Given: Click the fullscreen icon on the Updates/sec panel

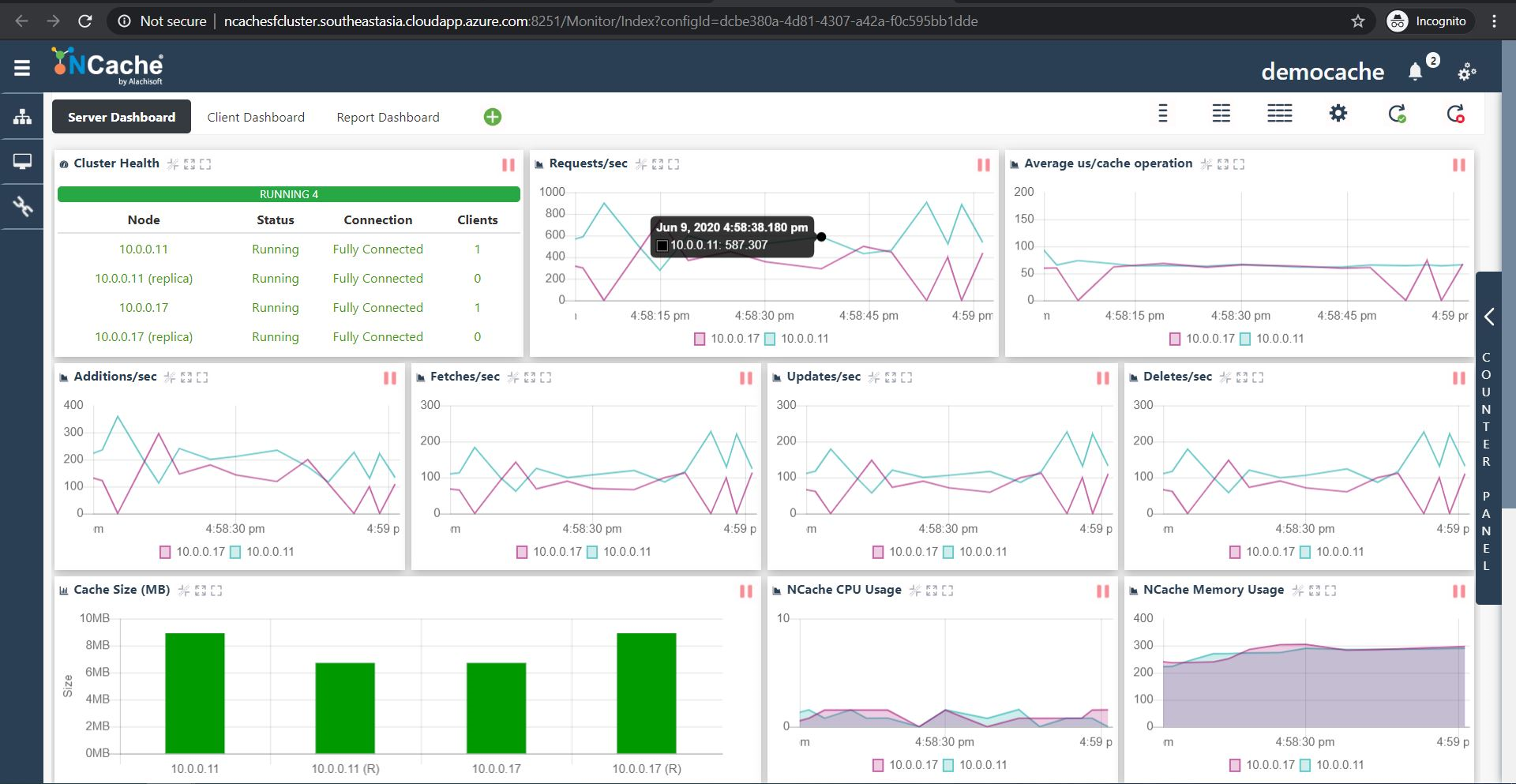Looking at the screenshot, I should (x=906, y=377).
